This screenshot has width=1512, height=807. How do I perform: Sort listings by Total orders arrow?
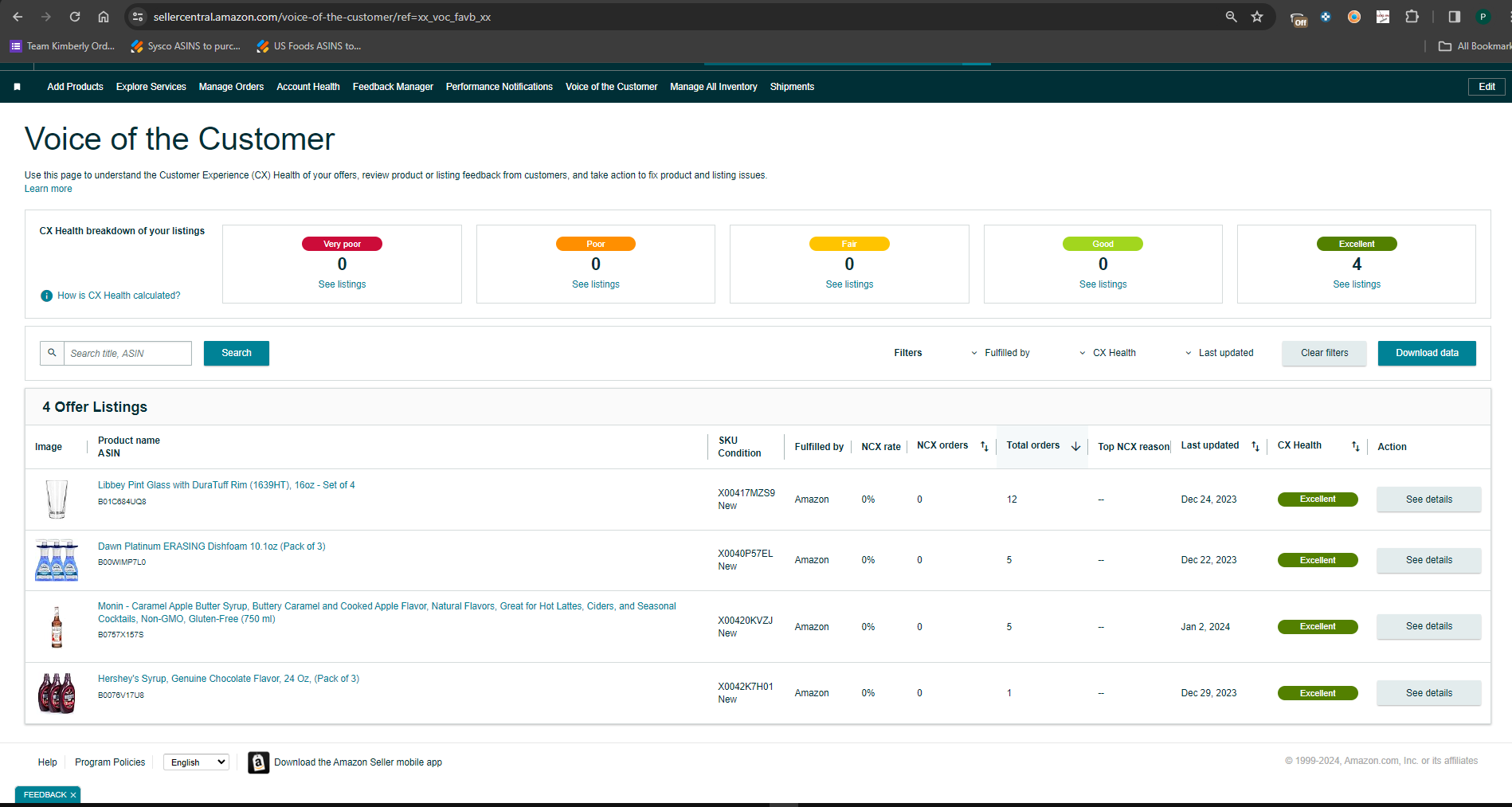1075,447
